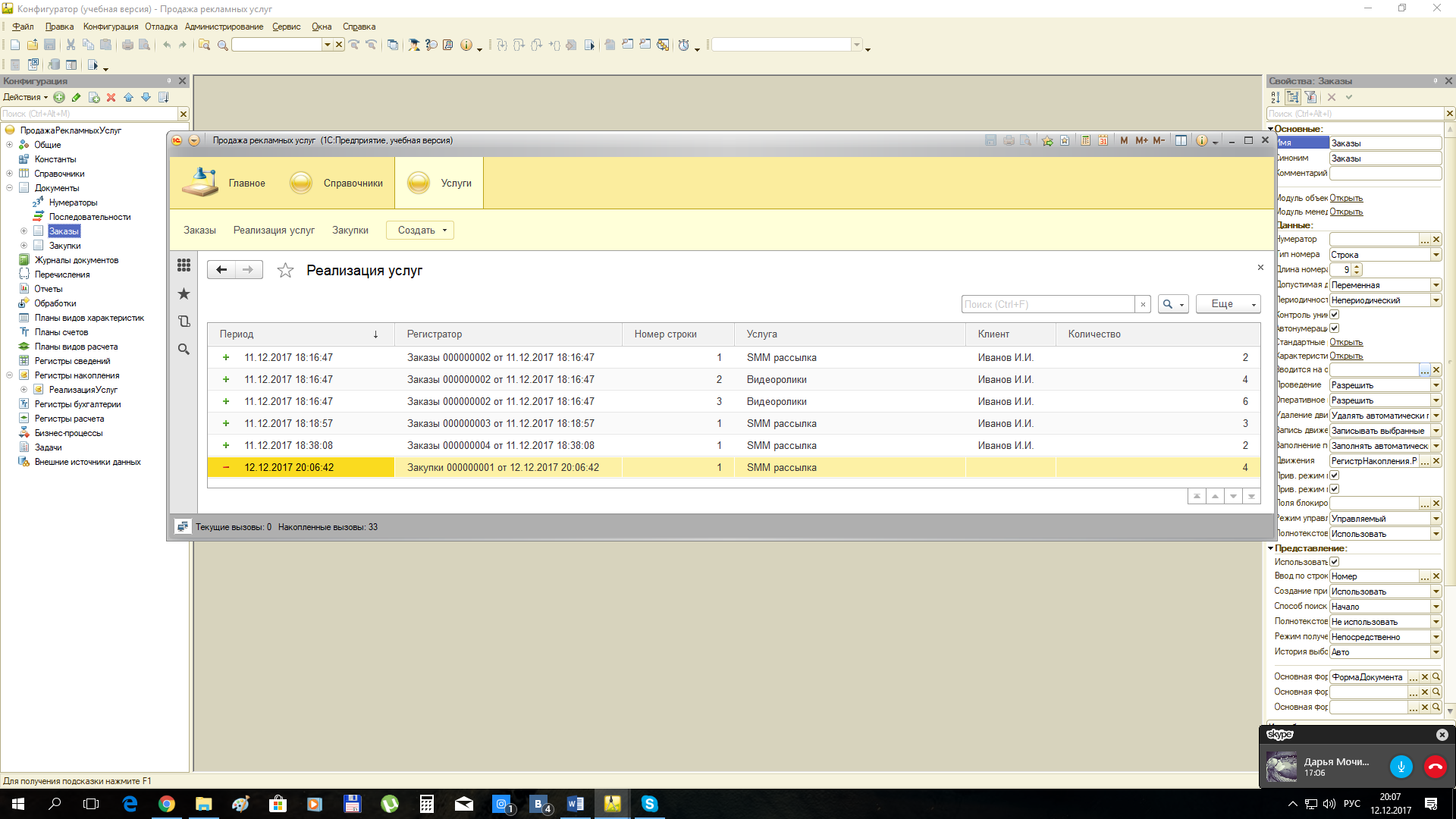The width and height of the screenshot is (1456, 819).
Task: Toggle the Контроль уникальности checkbox
Action: [1335, 315]
